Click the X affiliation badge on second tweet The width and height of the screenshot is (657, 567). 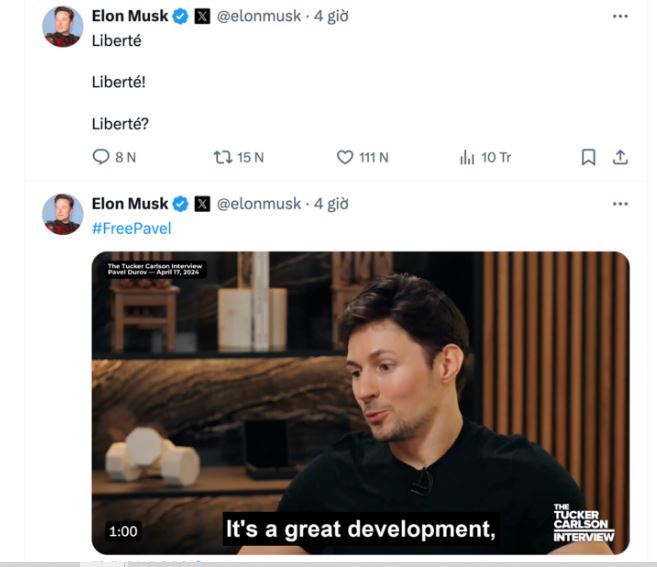202,204
